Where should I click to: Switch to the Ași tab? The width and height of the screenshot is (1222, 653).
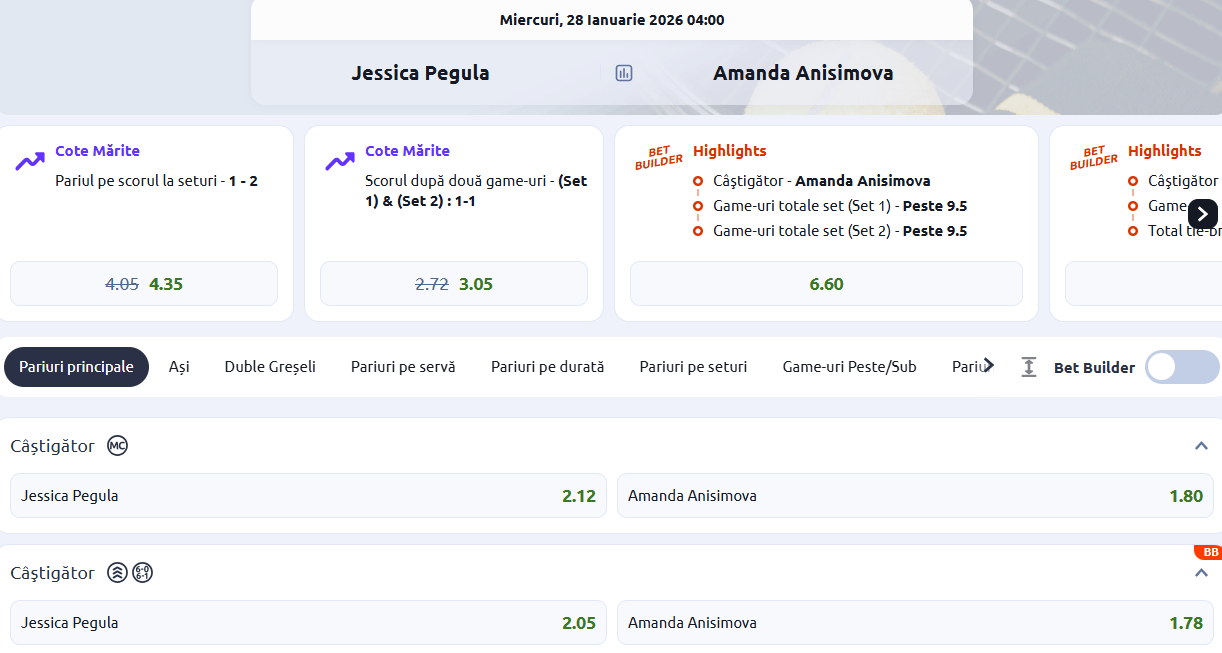(x=179, y=367)
